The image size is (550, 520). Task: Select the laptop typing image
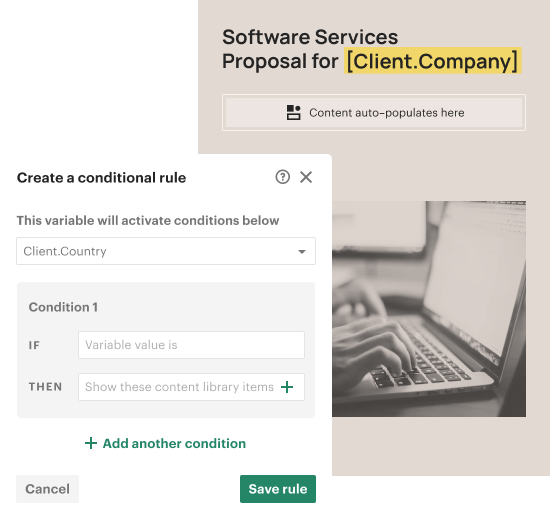point(429,309)
